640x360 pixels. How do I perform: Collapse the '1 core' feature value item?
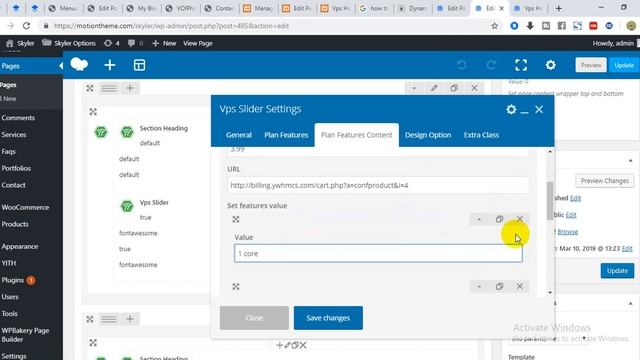[x=479, y=219]
